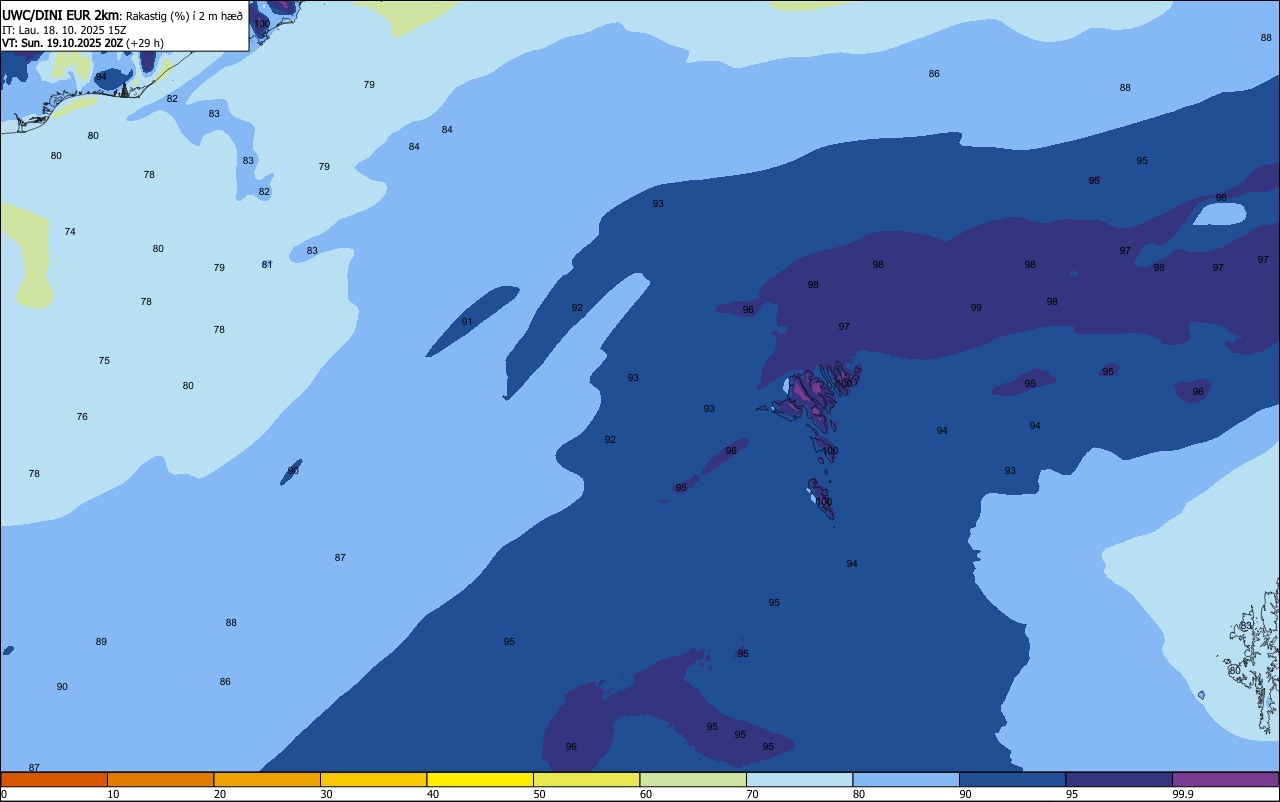Click the 30–40 golden legend swatch
This screenshot has width=1280, height=802.
373,779
